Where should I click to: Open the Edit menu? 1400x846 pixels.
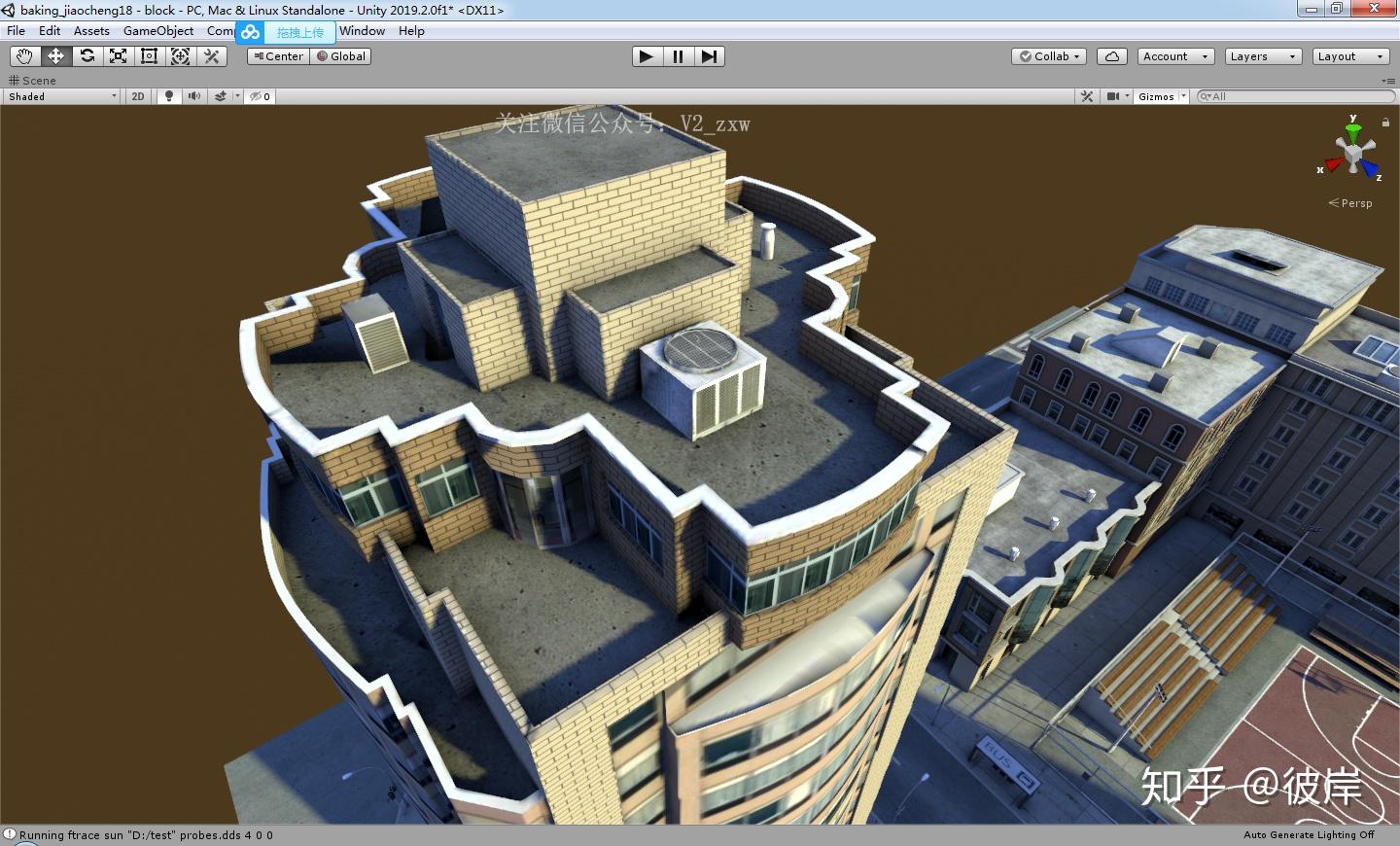point(50,31)
